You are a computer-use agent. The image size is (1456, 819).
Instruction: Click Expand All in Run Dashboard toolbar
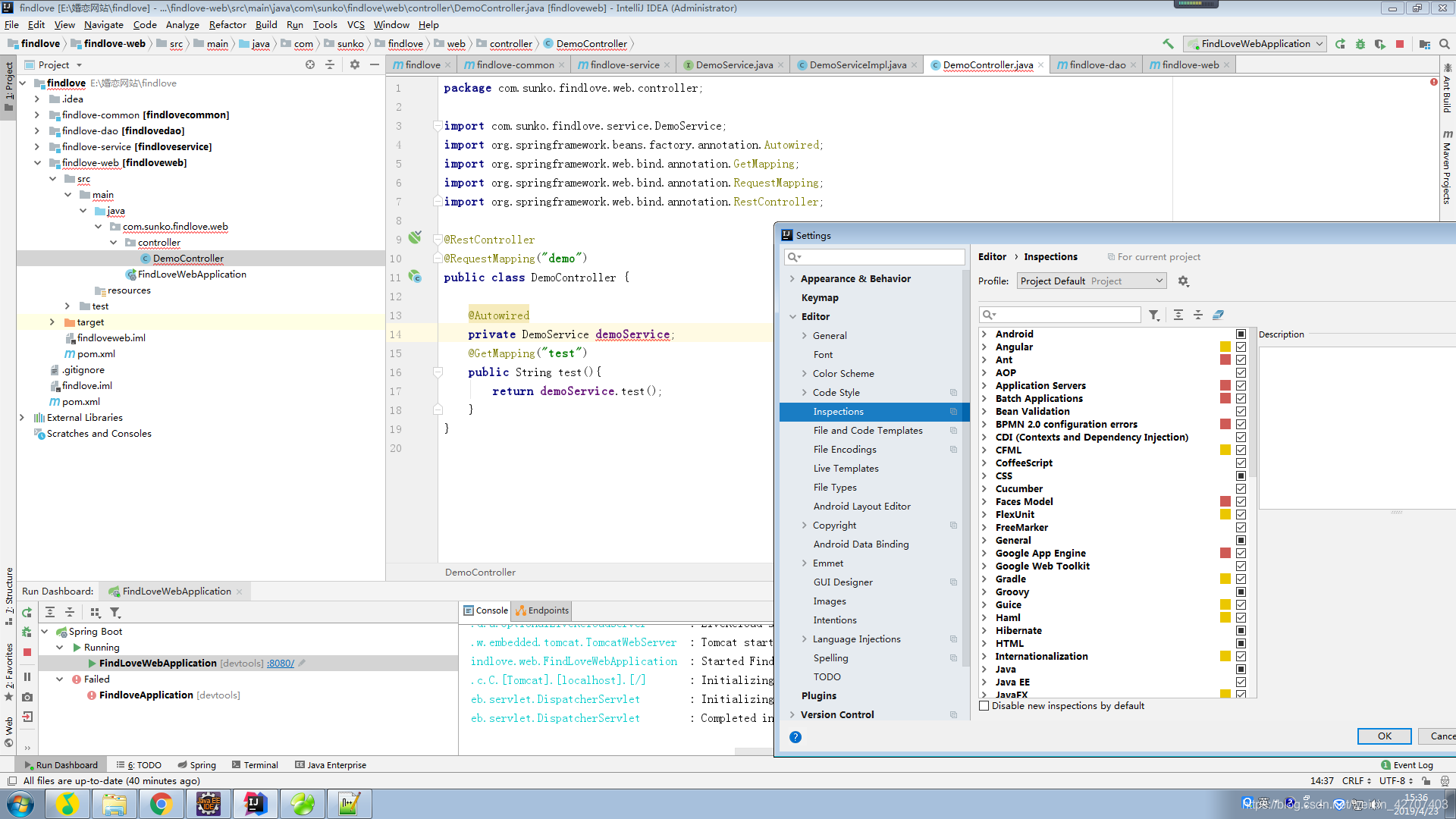click(50, 613)
